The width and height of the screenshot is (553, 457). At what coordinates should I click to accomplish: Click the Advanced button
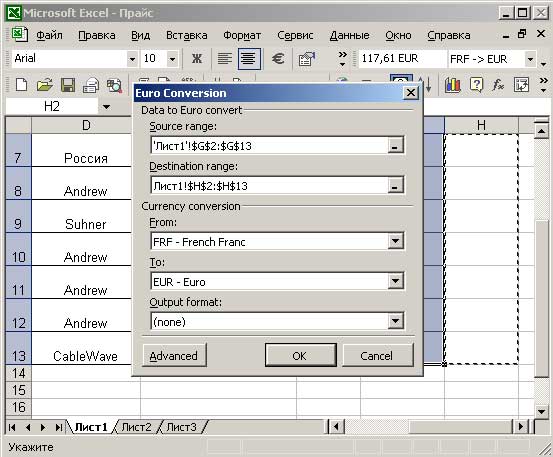tap(174, 355)
